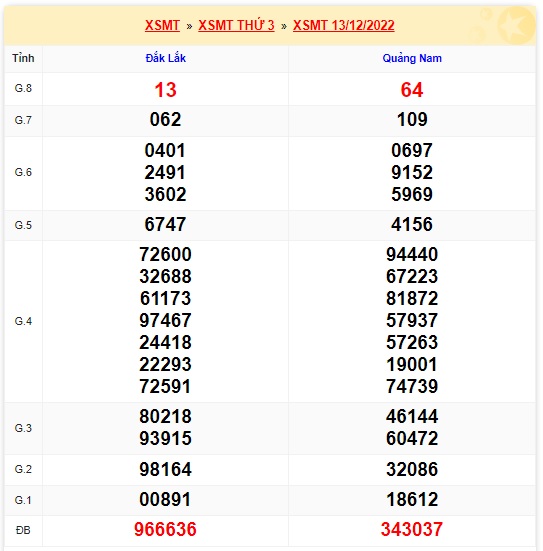Open the Đắk Lắk province link
The height and width of the screenshot is (551, 543).
click(166, 58)
